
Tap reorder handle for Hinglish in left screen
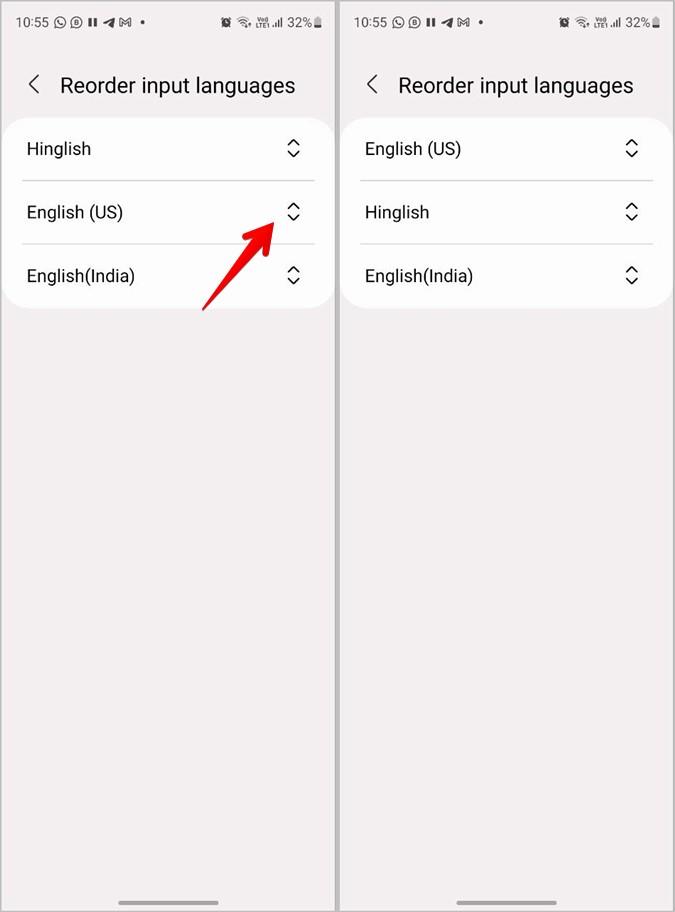294,148
